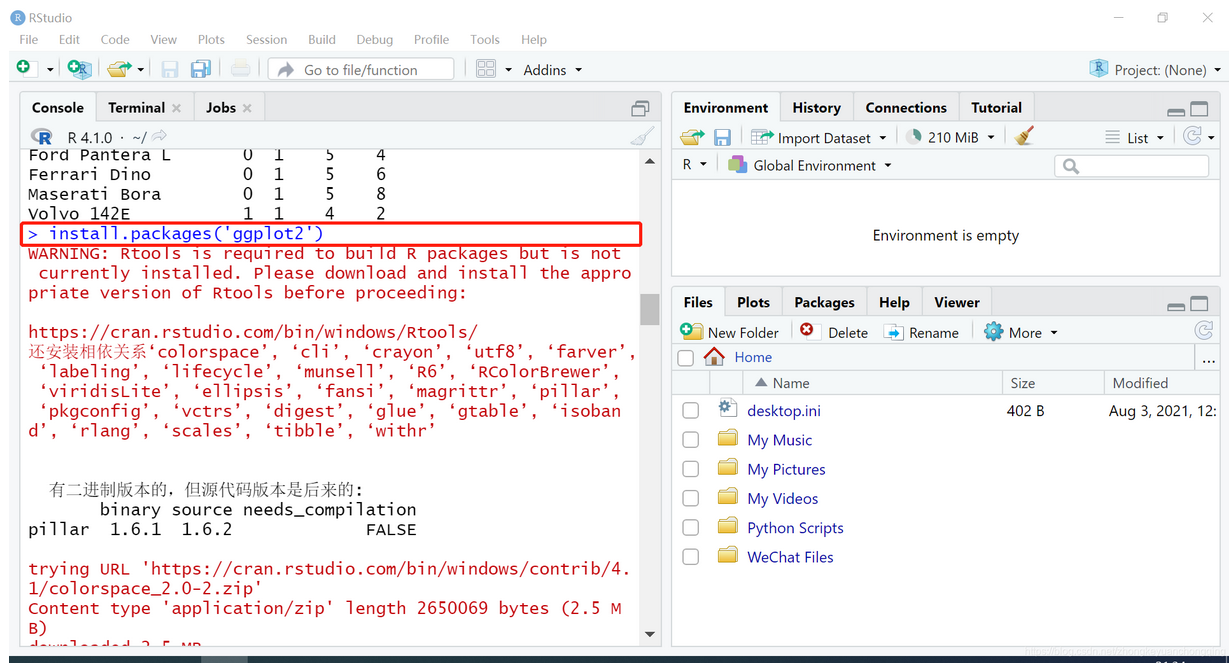Viewport: 1229px width, 663px height.
Task: Open the Tools menu
Action: coord(485,39)
